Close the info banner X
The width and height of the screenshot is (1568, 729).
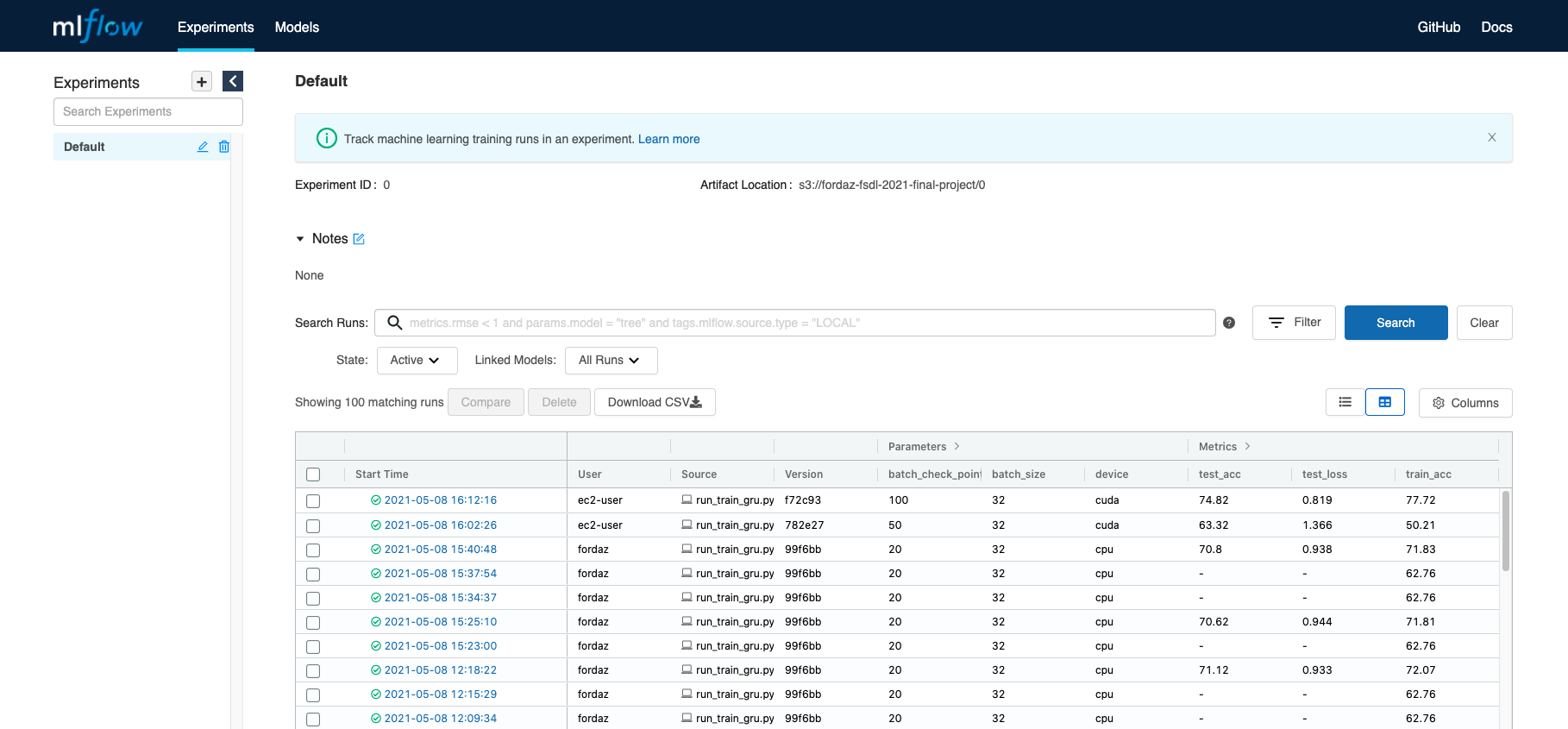click(1492, 137)
